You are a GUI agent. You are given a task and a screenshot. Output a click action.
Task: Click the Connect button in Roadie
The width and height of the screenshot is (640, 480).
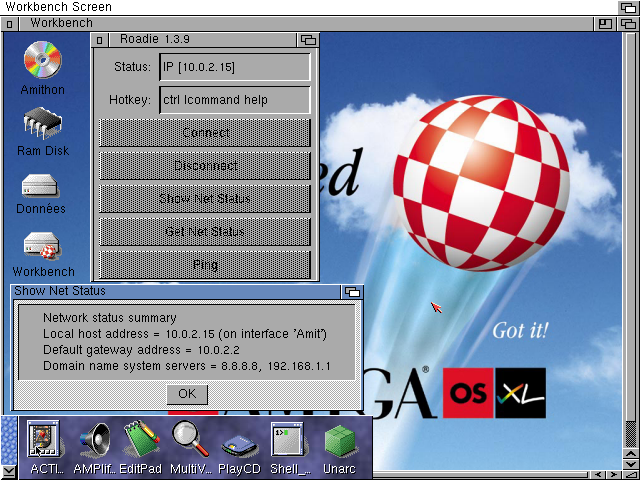[205, 133]
